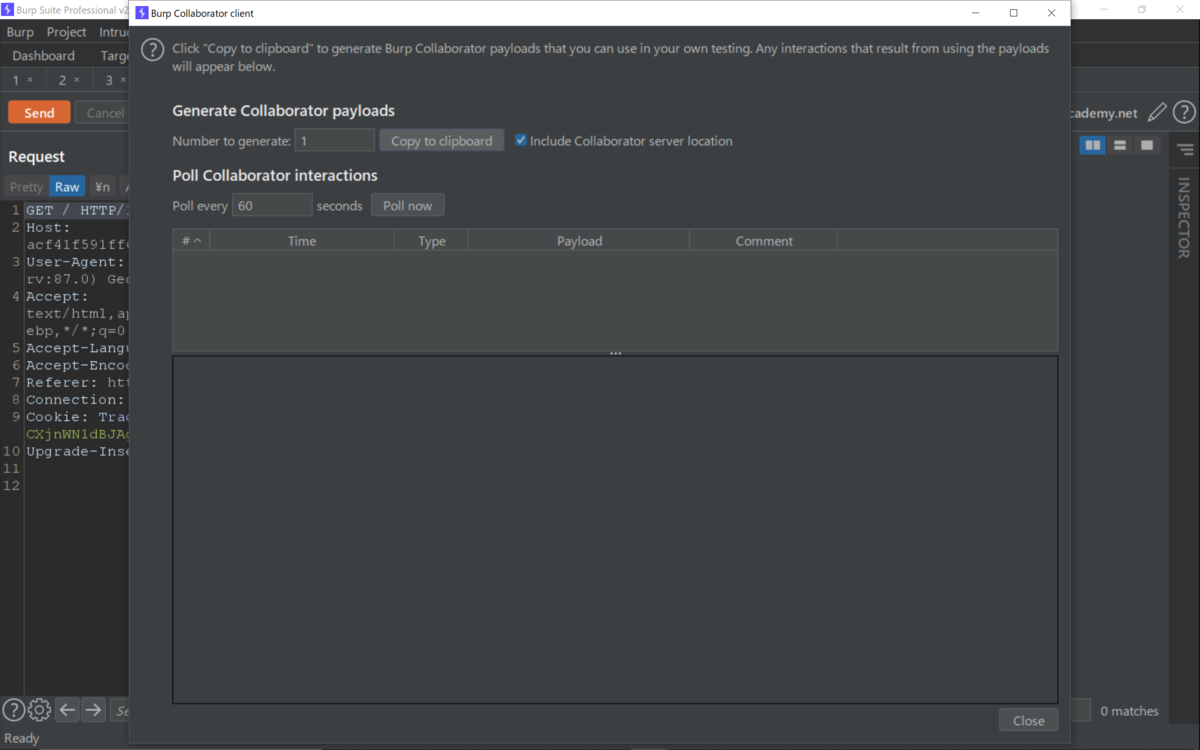1200x750 pixels.
Task: Sort interactions by Time column header
Action: coord(302,241)
